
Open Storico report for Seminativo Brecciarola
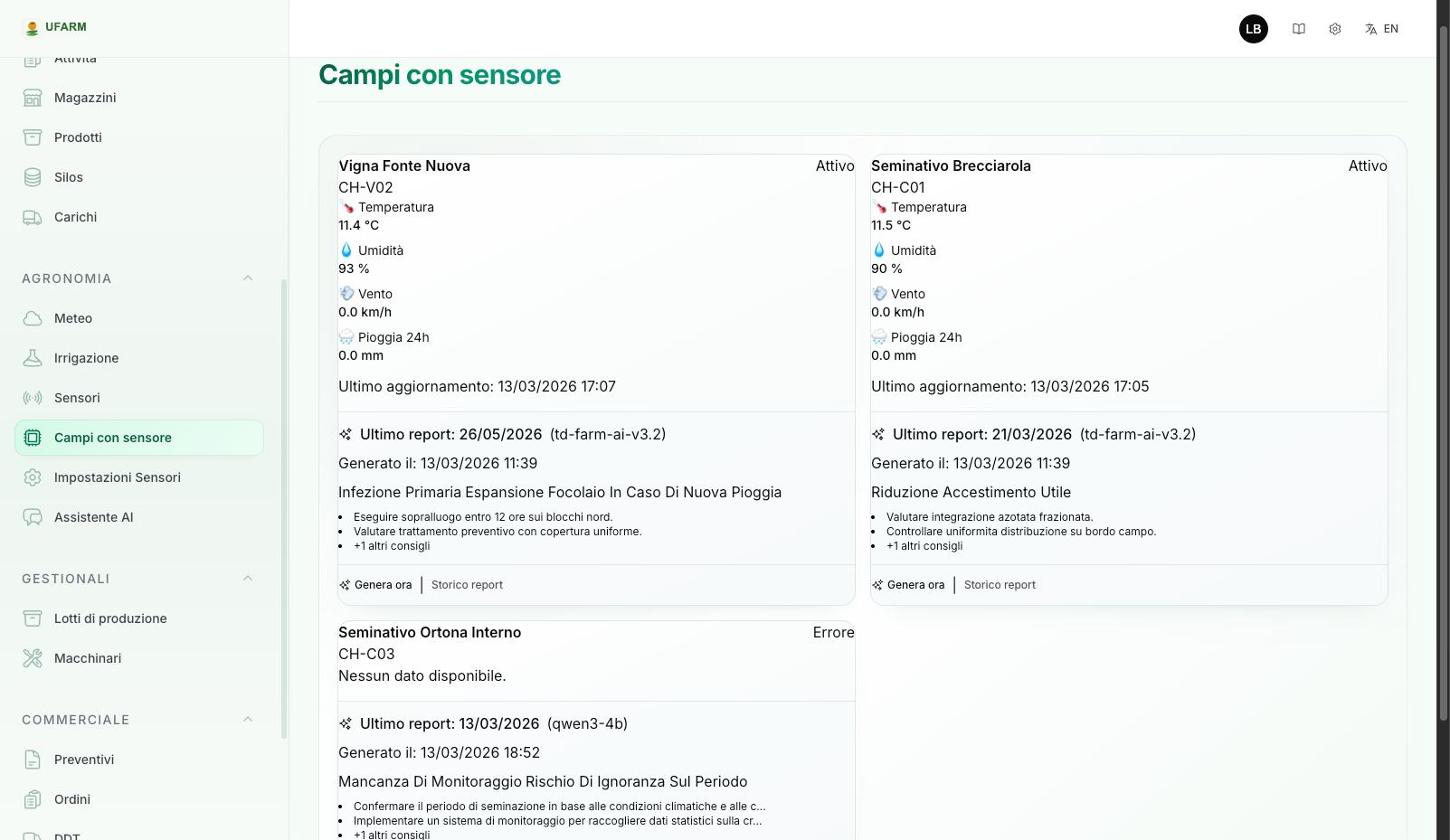click(1000, 585)
